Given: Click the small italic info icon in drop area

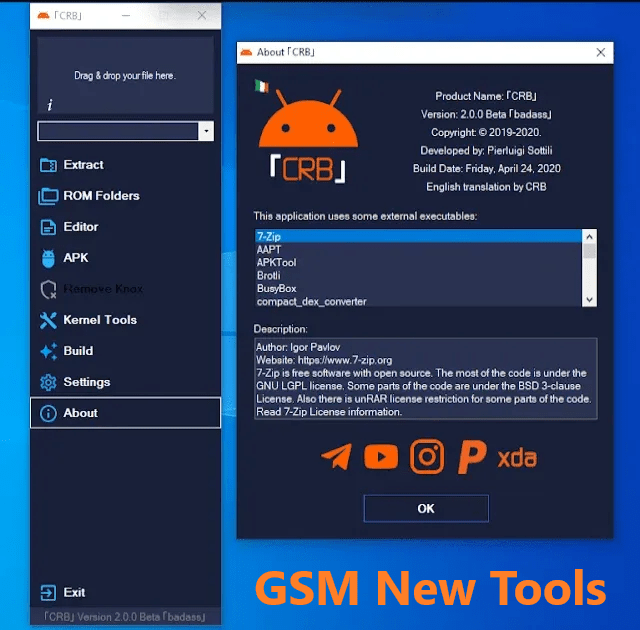Looking at the screenshot, I should [50, 105].
